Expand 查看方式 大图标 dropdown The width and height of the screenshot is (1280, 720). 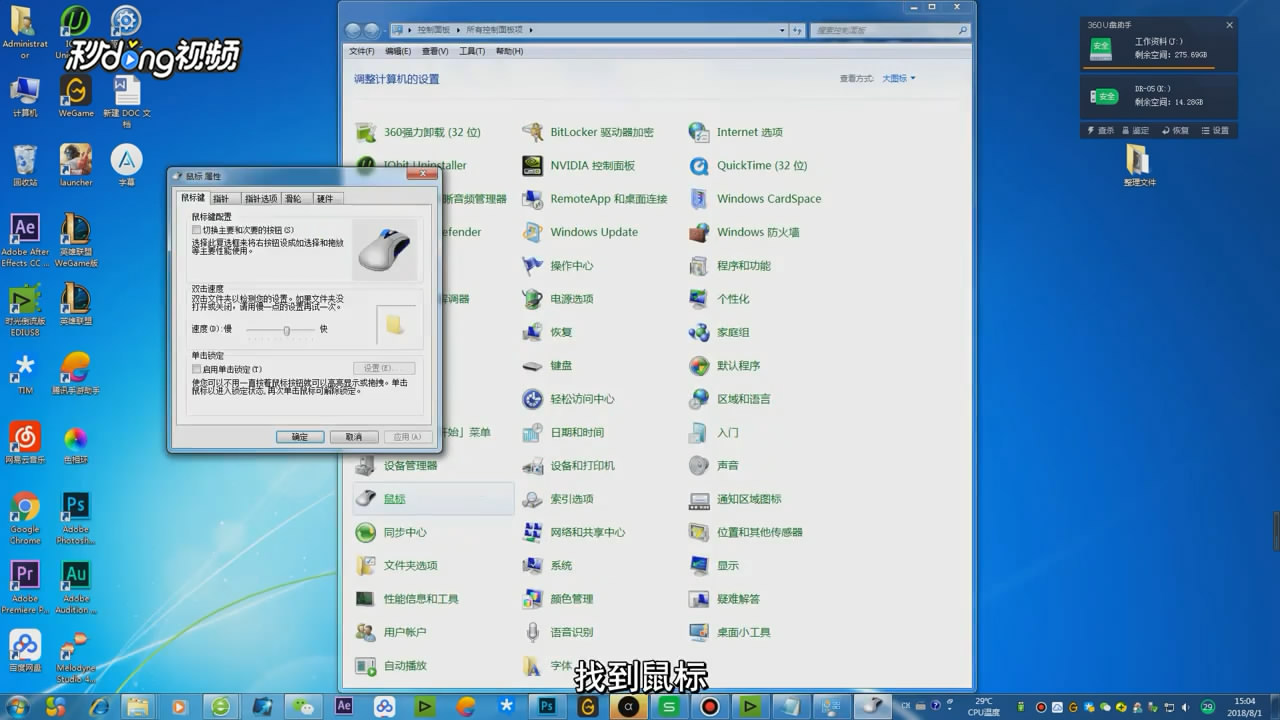pyautogui.click(x=898, y=78)
